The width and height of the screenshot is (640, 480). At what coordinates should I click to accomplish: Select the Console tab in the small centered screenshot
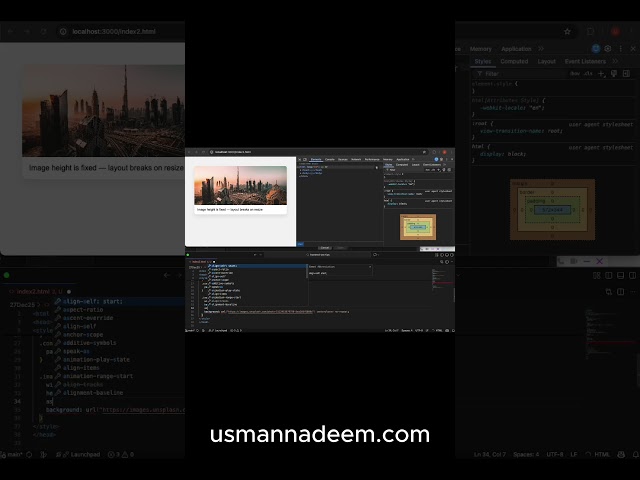[330, 159]
